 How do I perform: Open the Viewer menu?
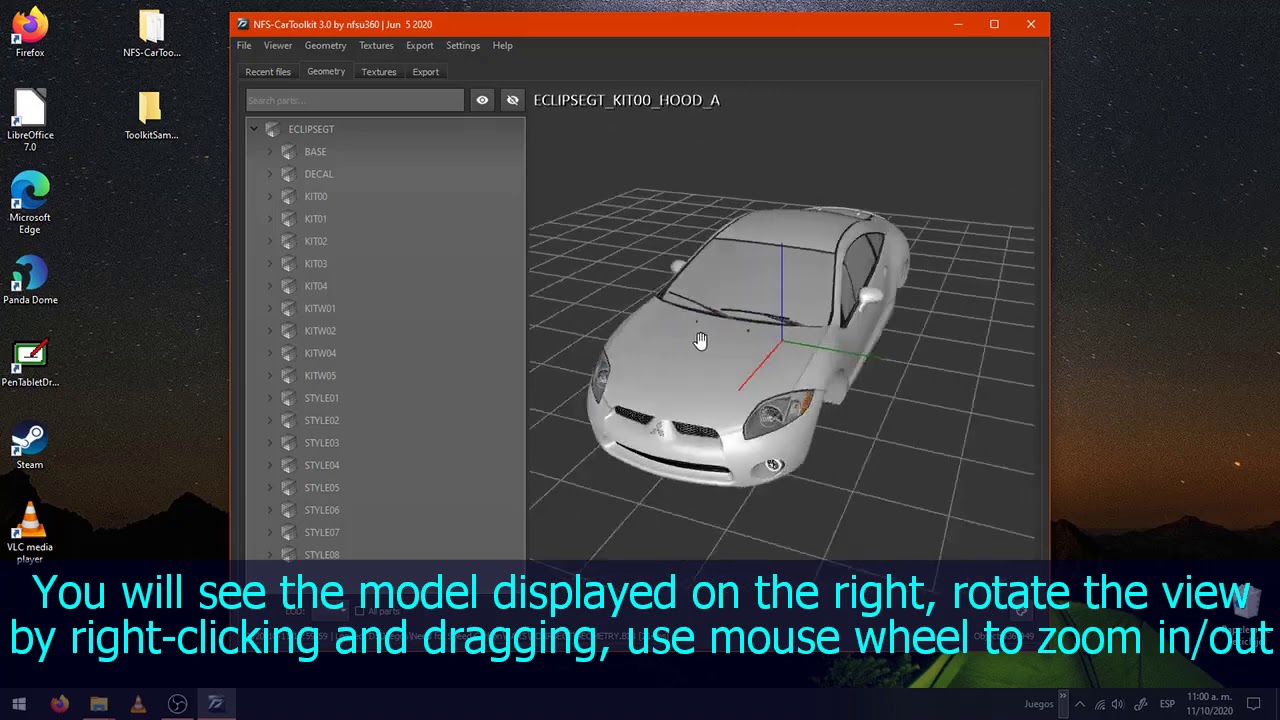coord(278,46)
